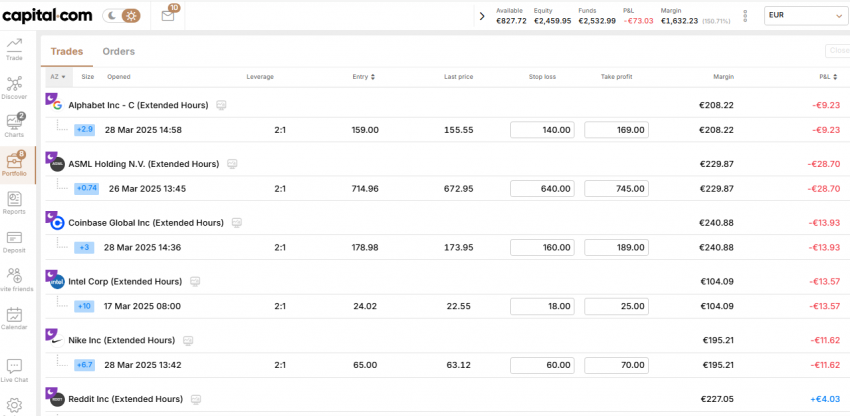The height and width of the screenshot is (416, 850).
Task: Click the Nike swoosh logo
Action: [x=57, y=341]
